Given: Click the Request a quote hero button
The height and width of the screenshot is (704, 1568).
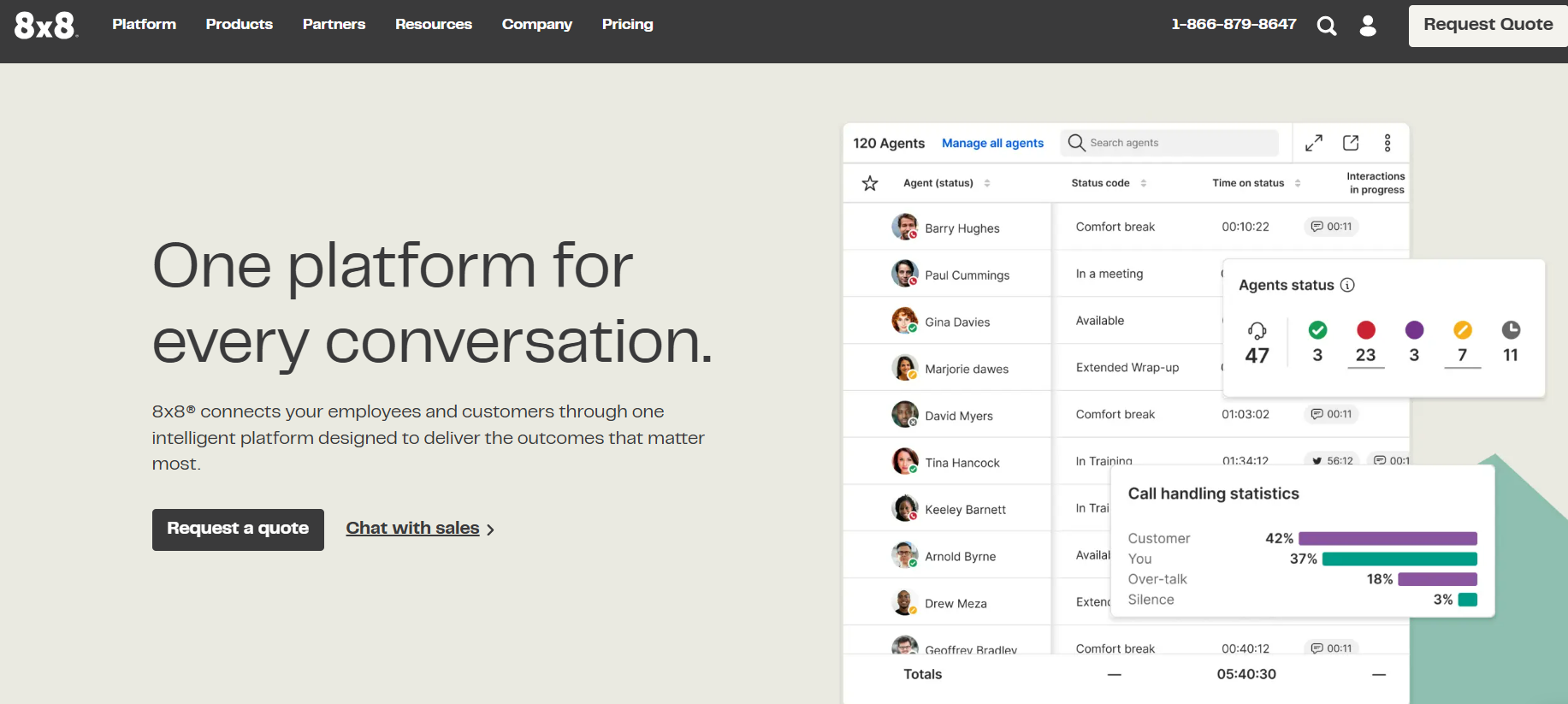Looking at the screenshot, I should (238, 529).
